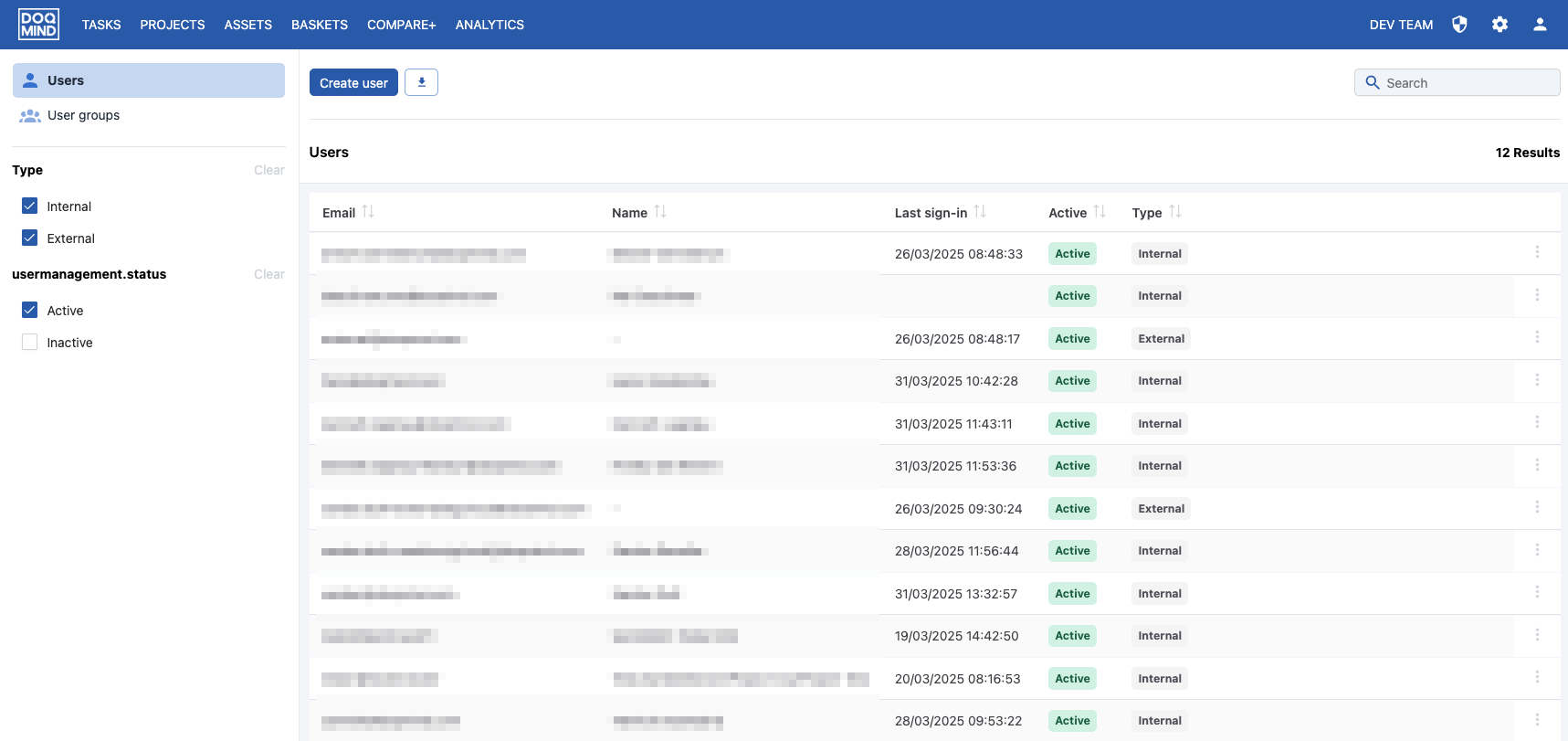The height and width of the screenshot is (741, 1568).
Task: Click the Last sign-in column header
Action: click(931, 213)
